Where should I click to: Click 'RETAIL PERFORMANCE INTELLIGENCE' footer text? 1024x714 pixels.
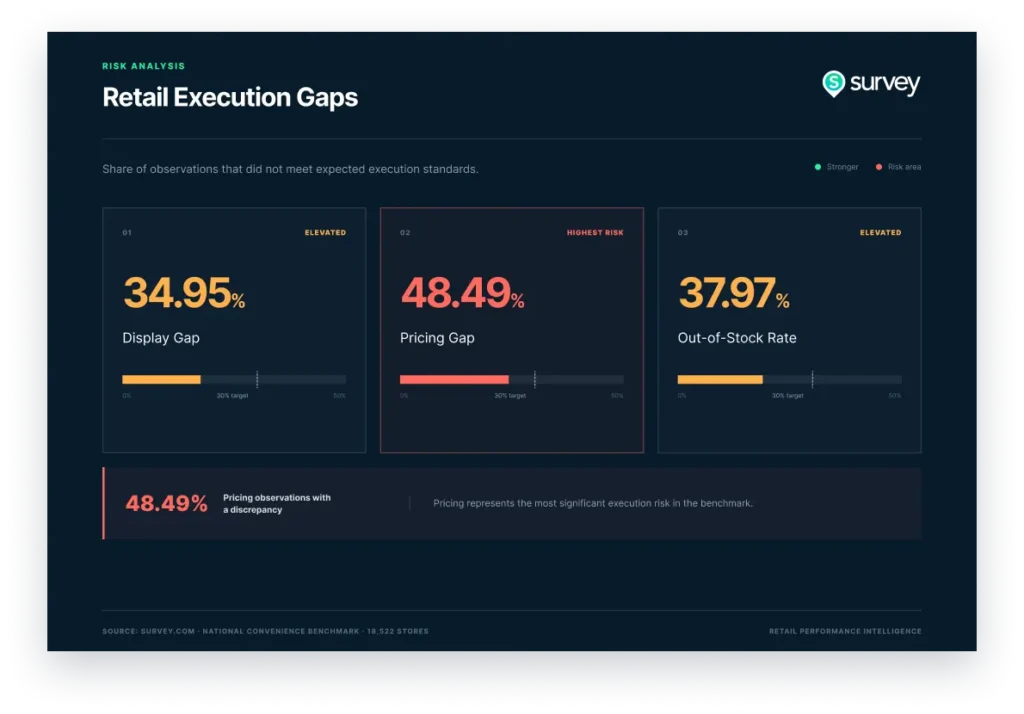[845, 632]
